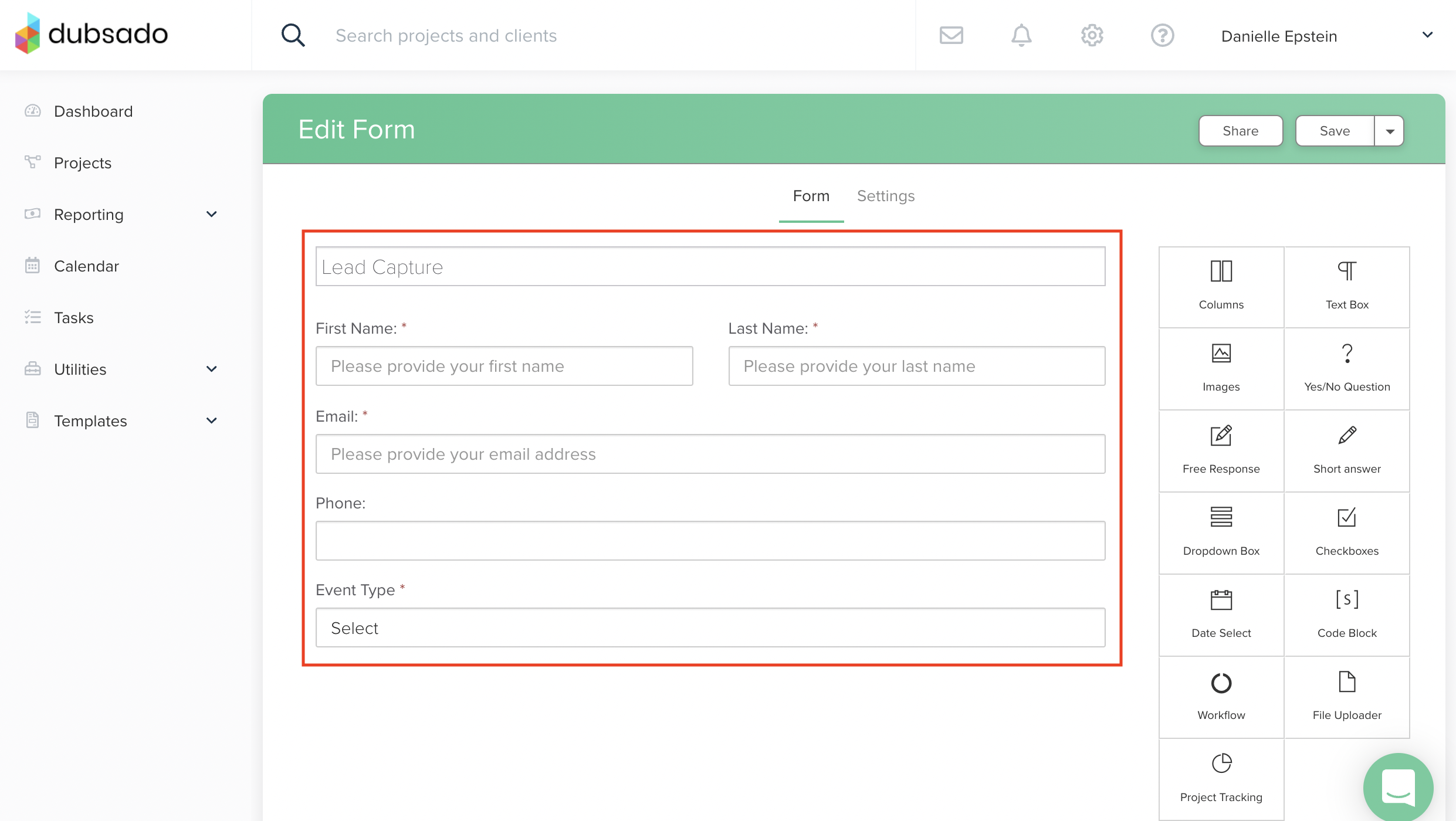Open the inbox envelope icon
Image resolution: width=1456 pixels, height=821 pixels.
click(x=951, y=36)
